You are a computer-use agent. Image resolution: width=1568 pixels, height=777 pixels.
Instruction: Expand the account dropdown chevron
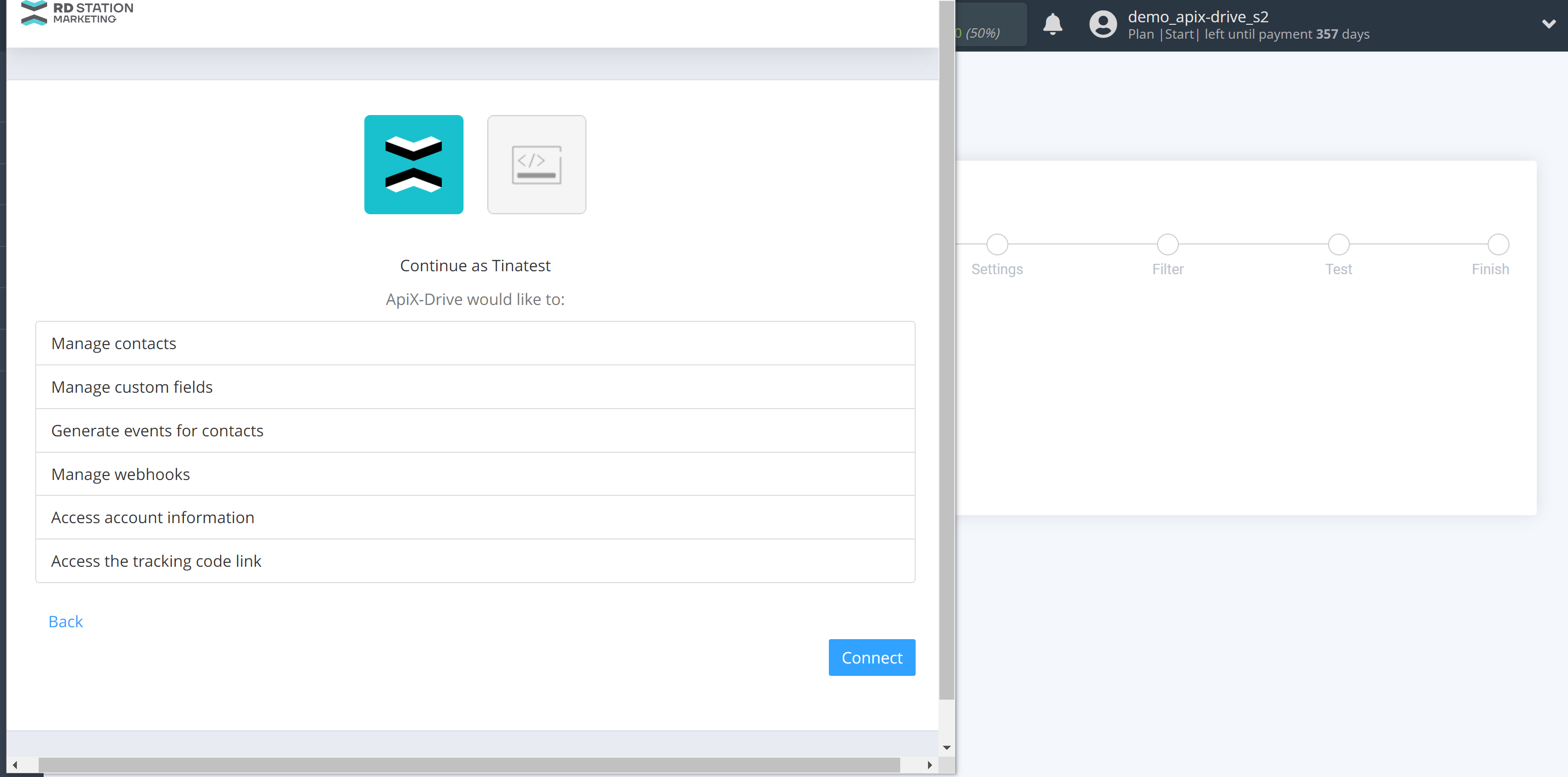1549,24
